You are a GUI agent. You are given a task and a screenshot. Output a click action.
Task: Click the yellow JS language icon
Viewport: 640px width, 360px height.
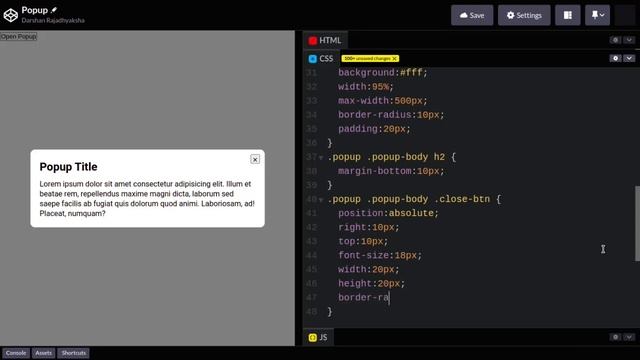pos(313,338)
